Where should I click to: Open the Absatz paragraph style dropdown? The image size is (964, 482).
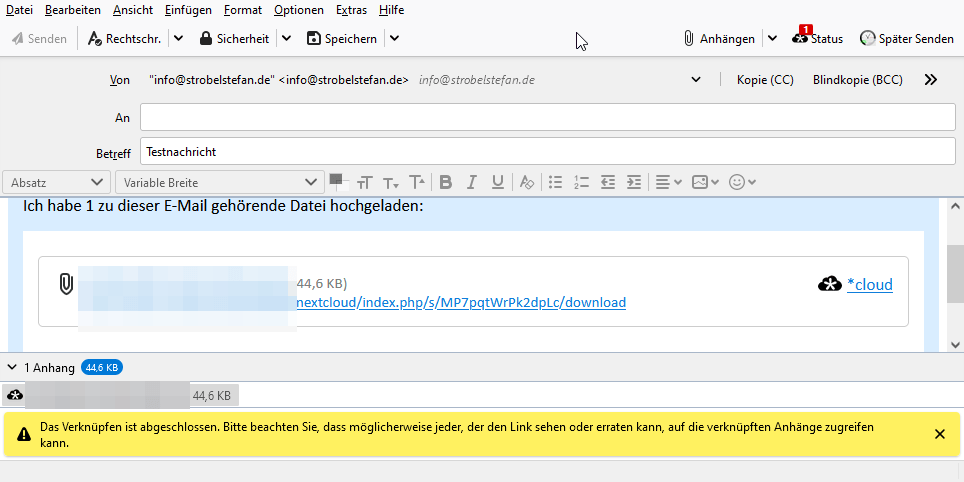pyautogui.click(x=57, y=183)
